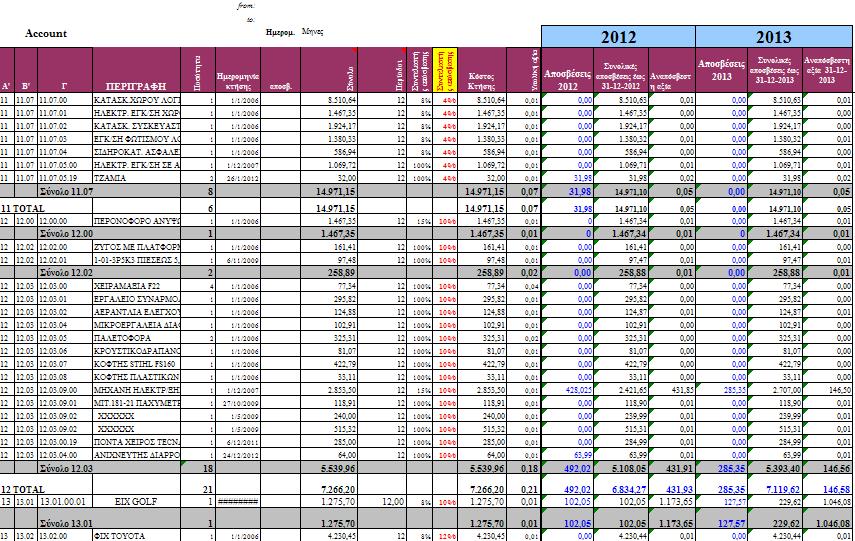This screenshot has width=855, height=541.
Task: Select the ΚΟΦΤΗΣ ΠΛΑΣΤΙΚΩΝ cell
Action: (x=136, y=377)
